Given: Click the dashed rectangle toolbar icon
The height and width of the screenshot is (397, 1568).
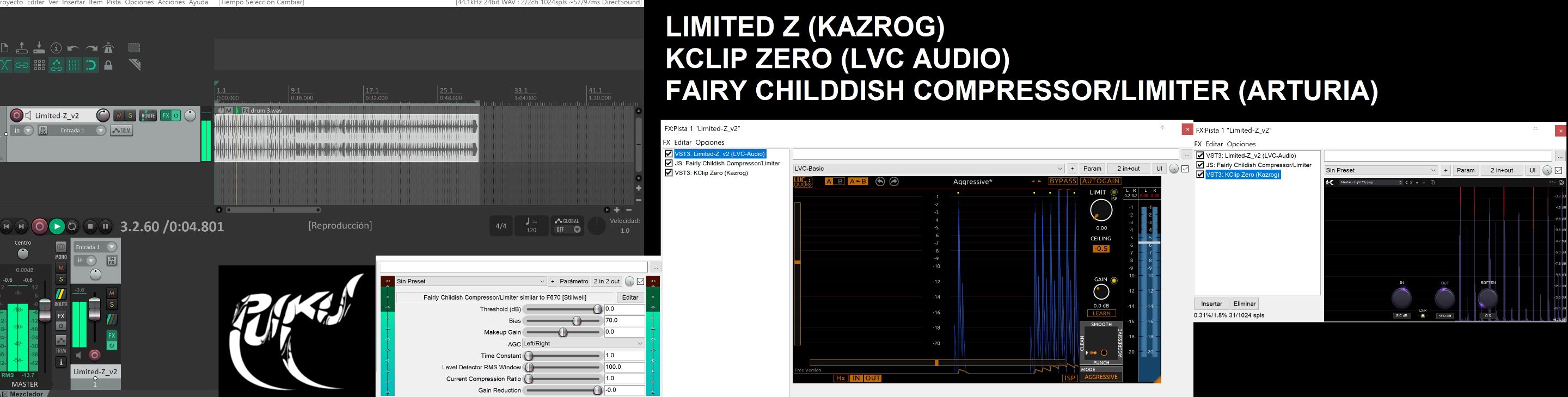Looking at the screenshot, I should pyautogui.click(x=134, y=47).
